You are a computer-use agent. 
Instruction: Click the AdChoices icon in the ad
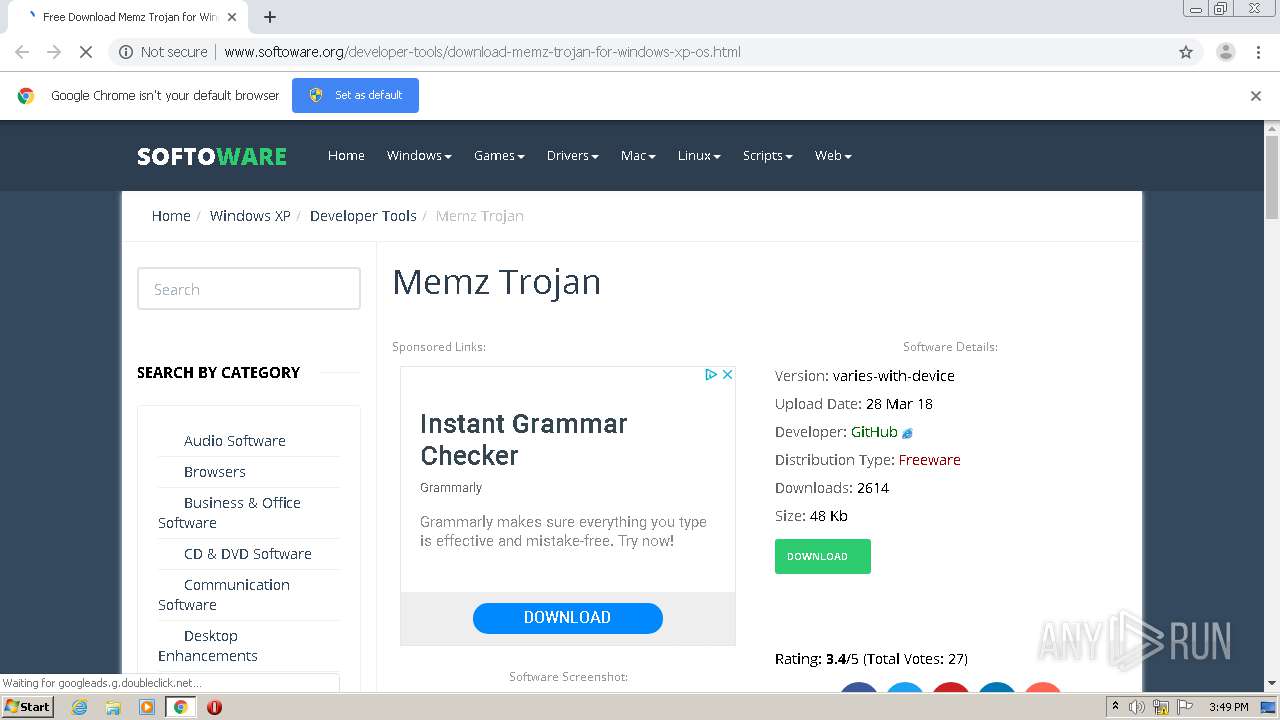point(711,374)
